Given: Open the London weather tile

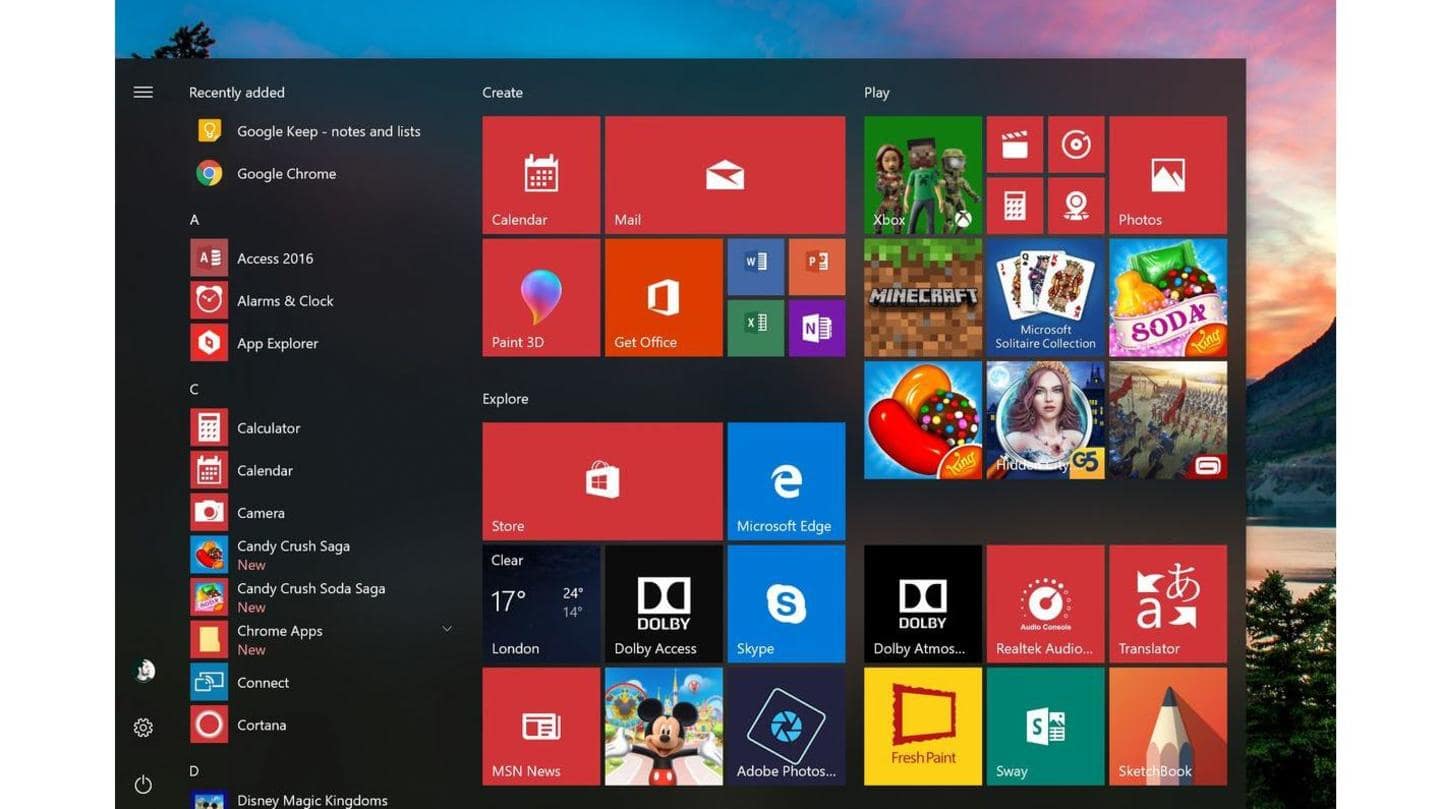Looking at the screenshot, I should click(x=541, y=604).
